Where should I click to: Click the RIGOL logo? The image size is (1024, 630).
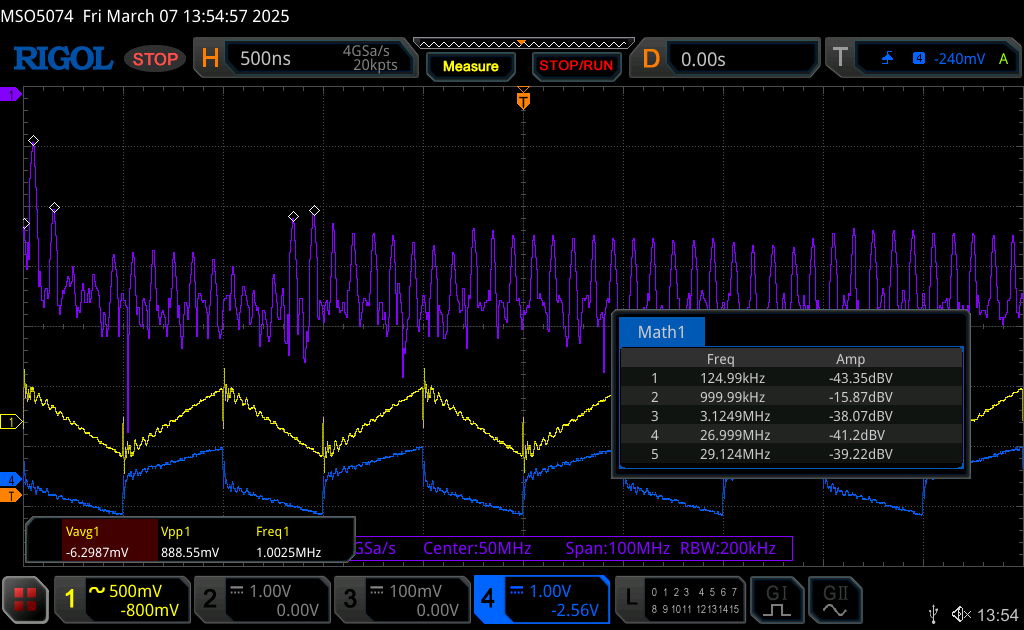[62, 59]
